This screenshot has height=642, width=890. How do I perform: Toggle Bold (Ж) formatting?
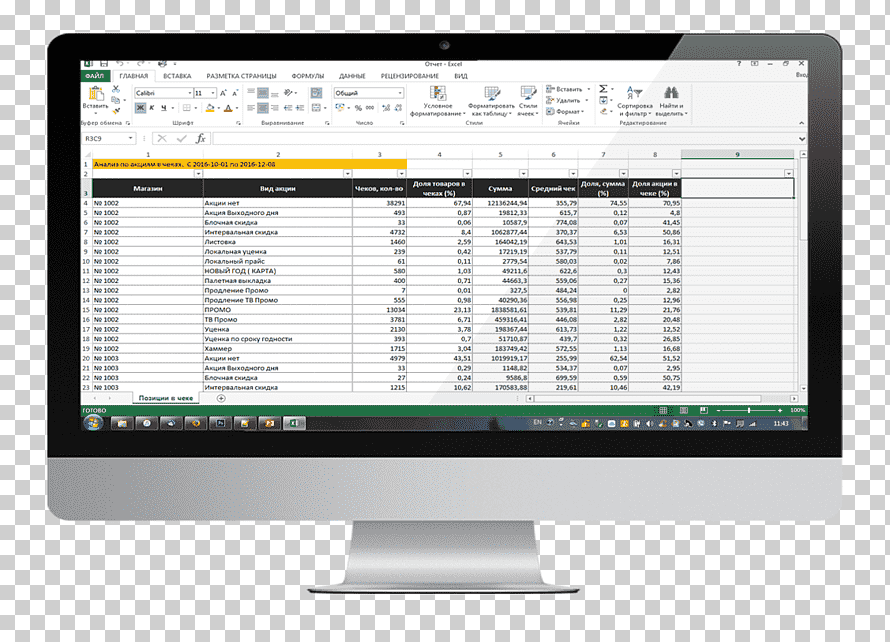coord(140,108)
